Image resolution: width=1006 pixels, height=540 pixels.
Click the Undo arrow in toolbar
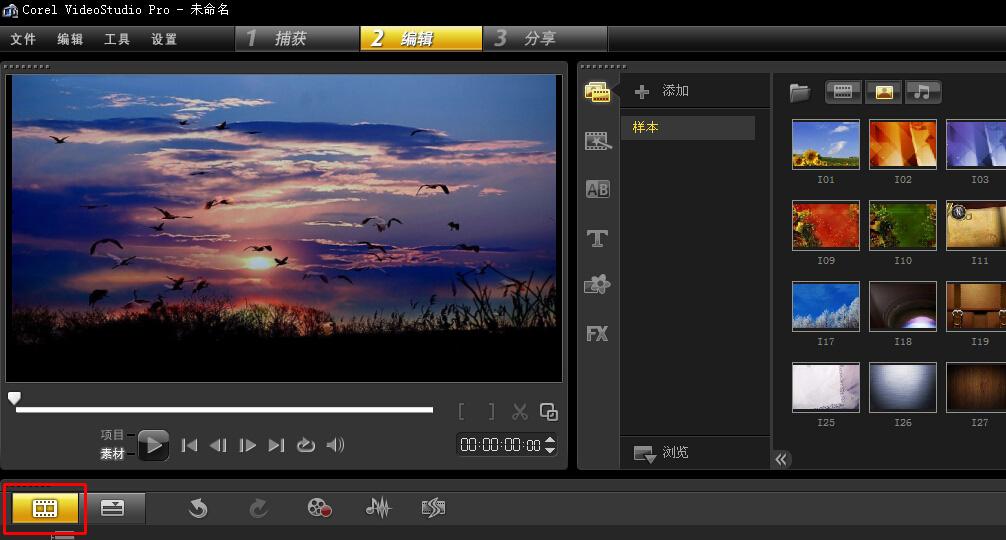pos(198,508)
